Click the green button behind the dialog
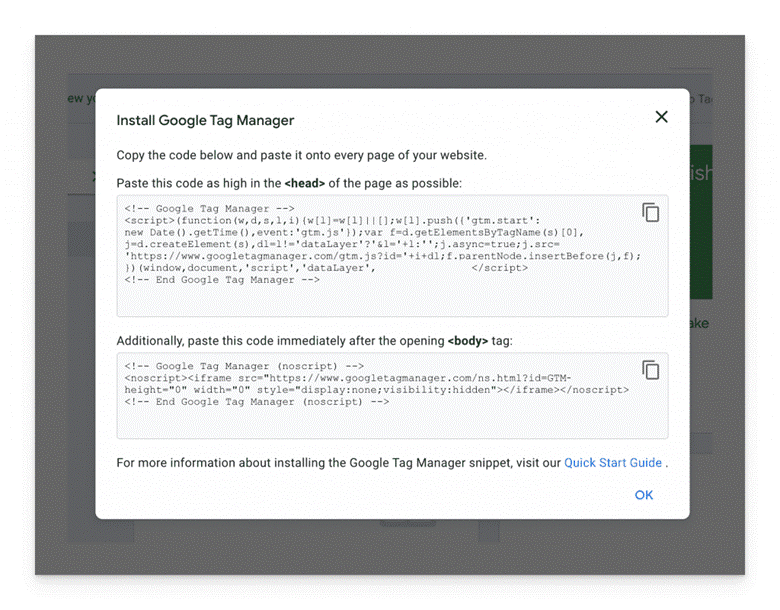The height and width of the screenshot is (610, 780). (x=701, y=222)
